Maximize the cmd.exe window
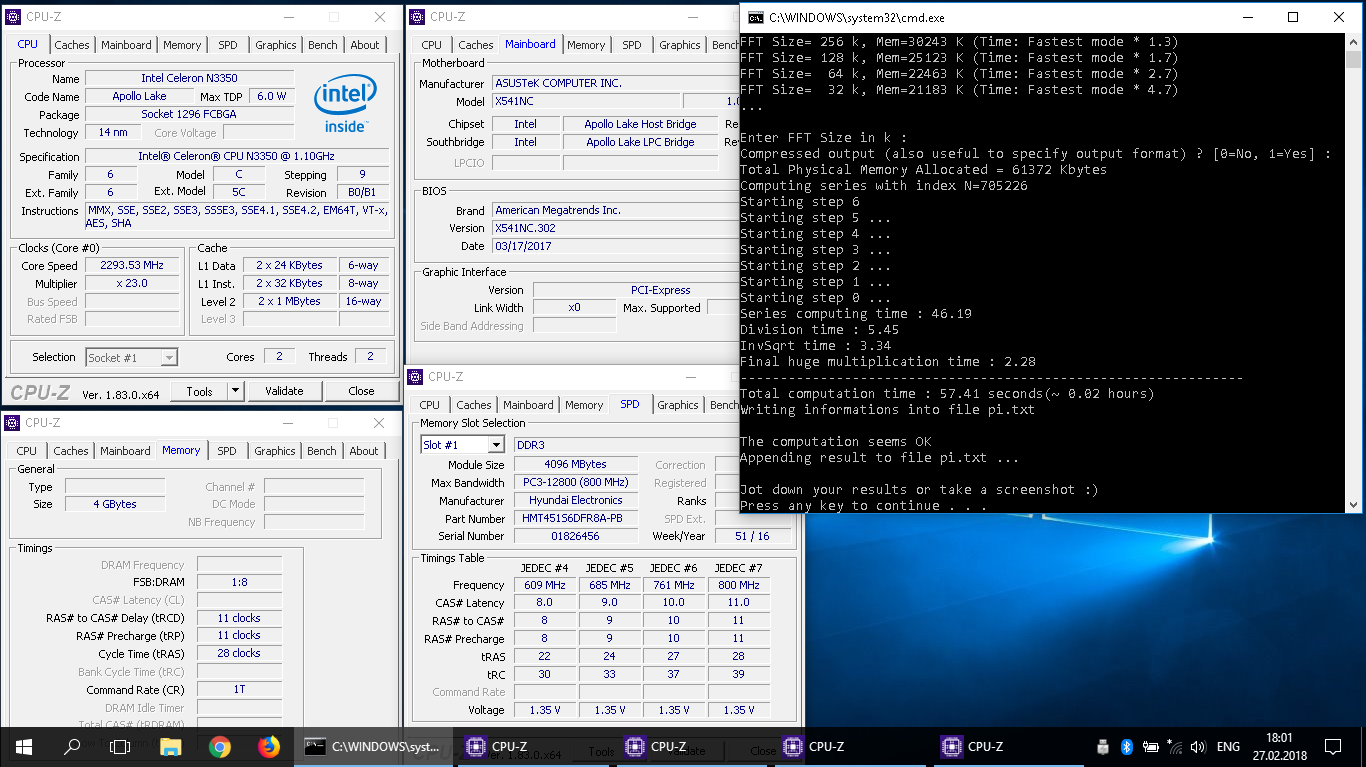Image resolution: width=1366 pixels, height=767 pixels. (1293, 17)
